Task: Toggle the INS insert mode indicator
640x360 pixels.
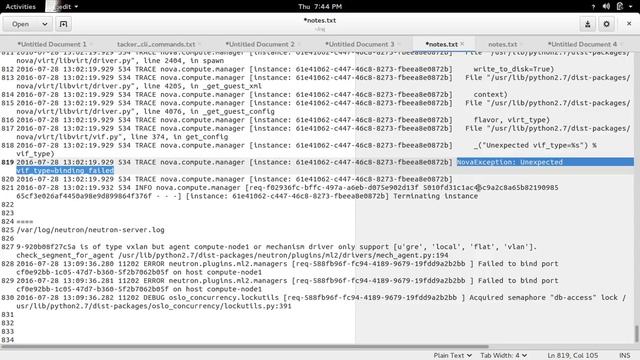Action: [624, 356]
